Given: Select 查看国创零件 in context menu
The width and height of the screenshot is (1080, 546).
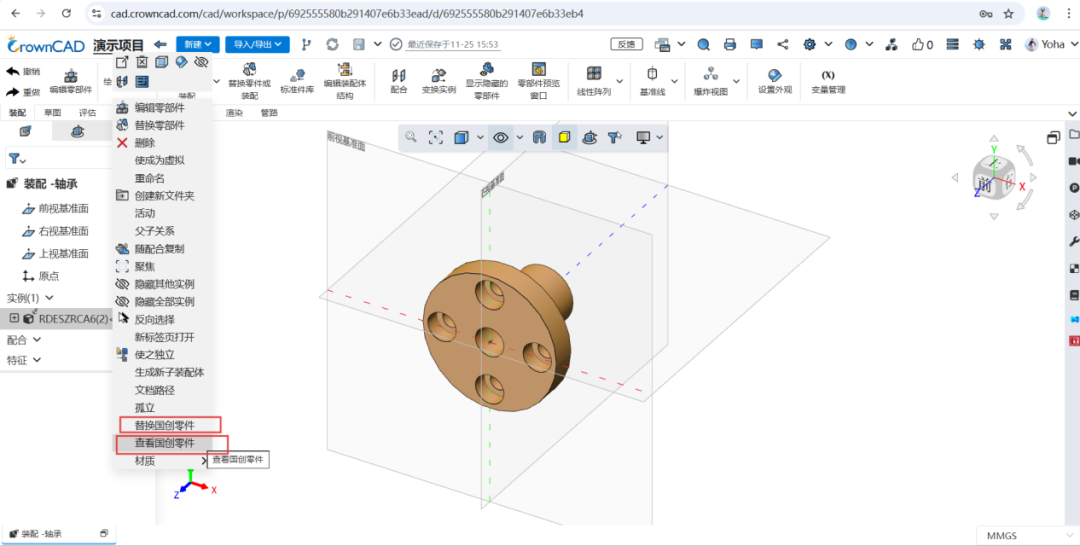Looking at the screenshot, I should [x=164, y=443].
